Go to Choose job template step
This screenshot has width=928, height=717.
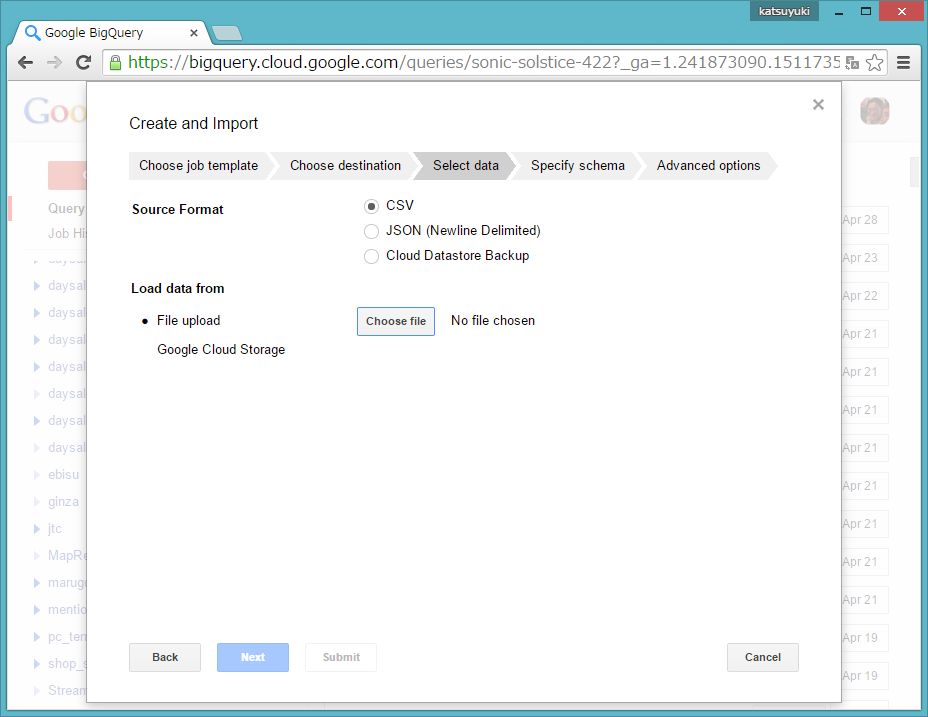tap(198, 166)
